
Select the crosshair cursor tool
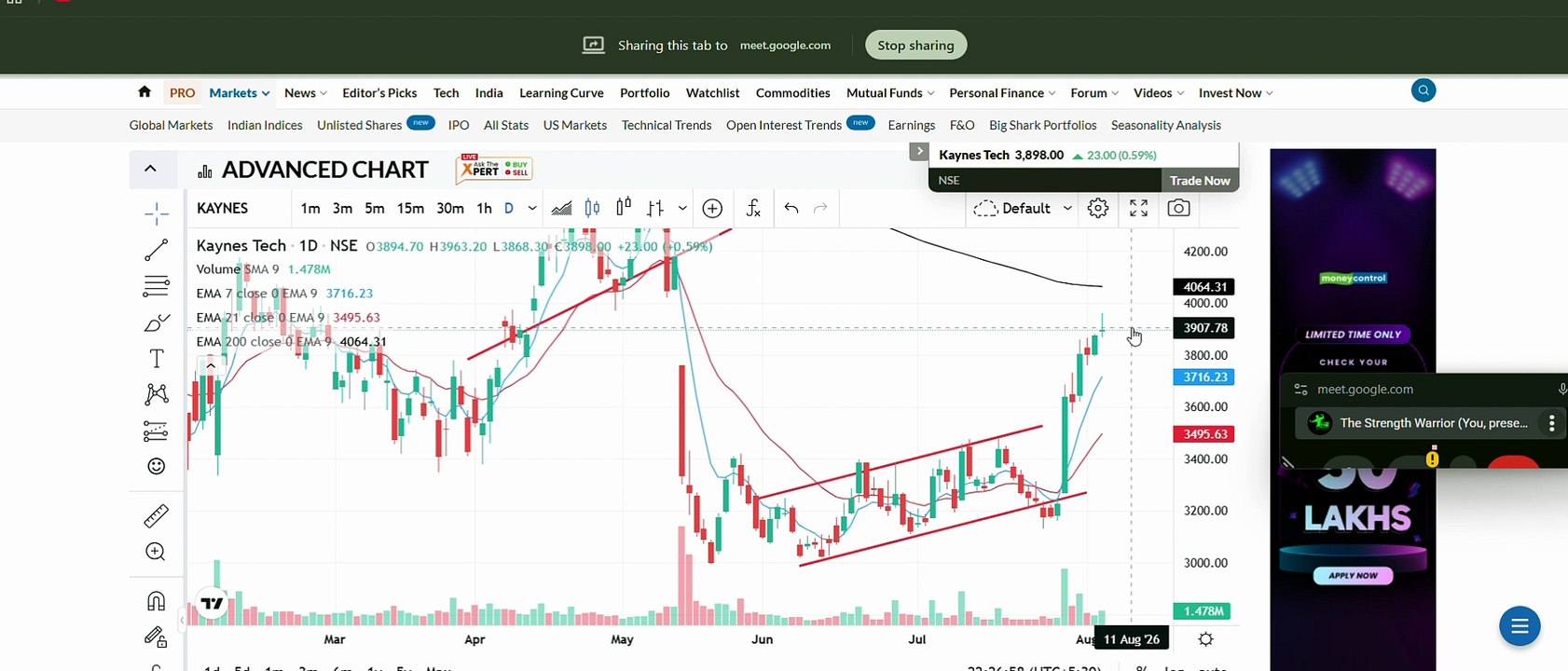click(x=157, y=214)
